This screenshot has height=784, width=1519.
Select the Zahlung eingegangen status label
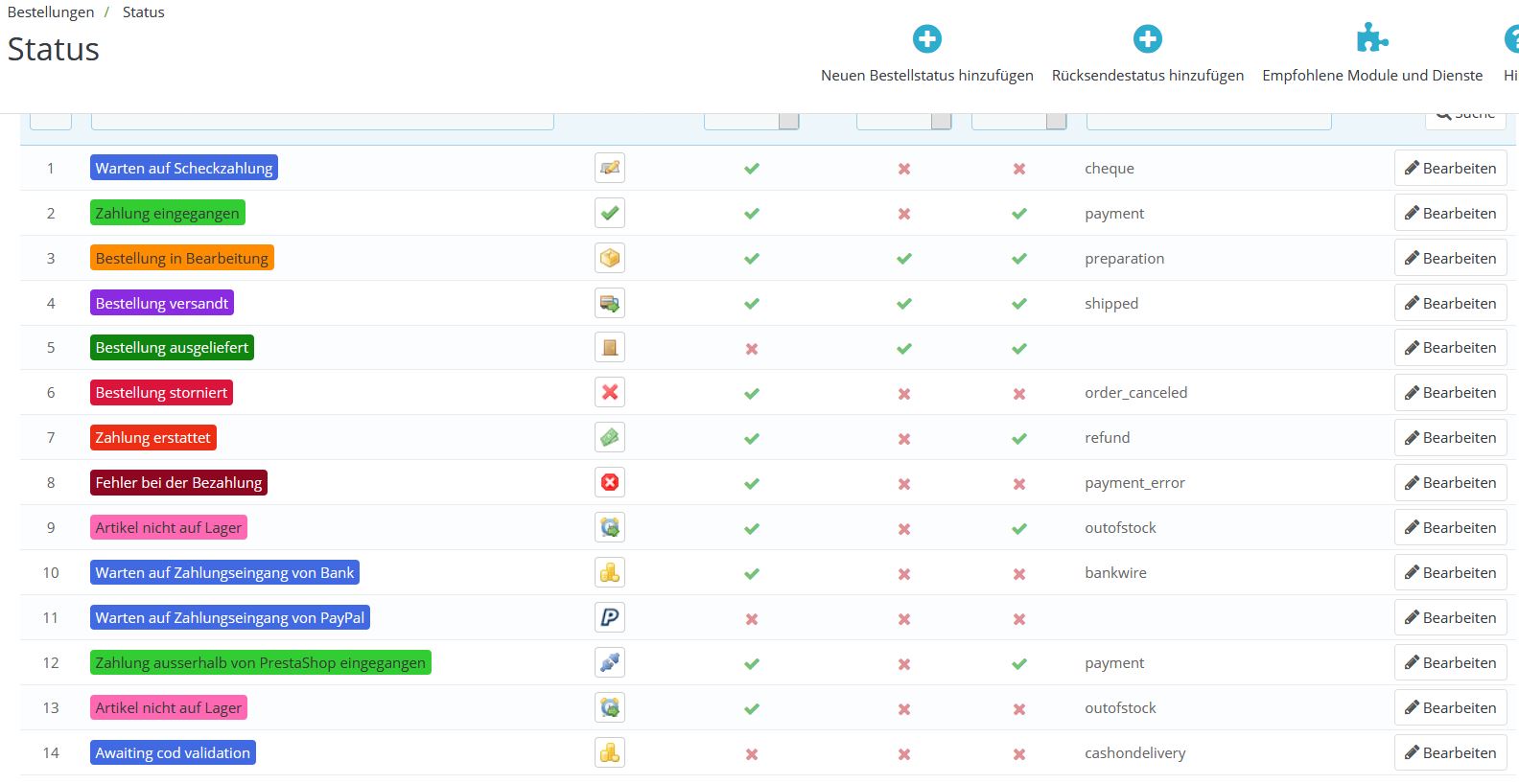click(167, 213)
